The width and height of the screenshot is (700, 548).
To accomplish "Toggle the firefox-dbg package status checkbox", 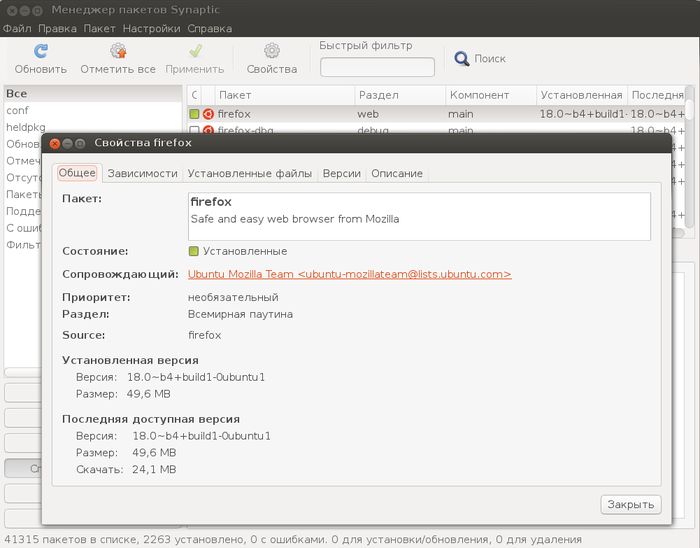I will [194, 130].
